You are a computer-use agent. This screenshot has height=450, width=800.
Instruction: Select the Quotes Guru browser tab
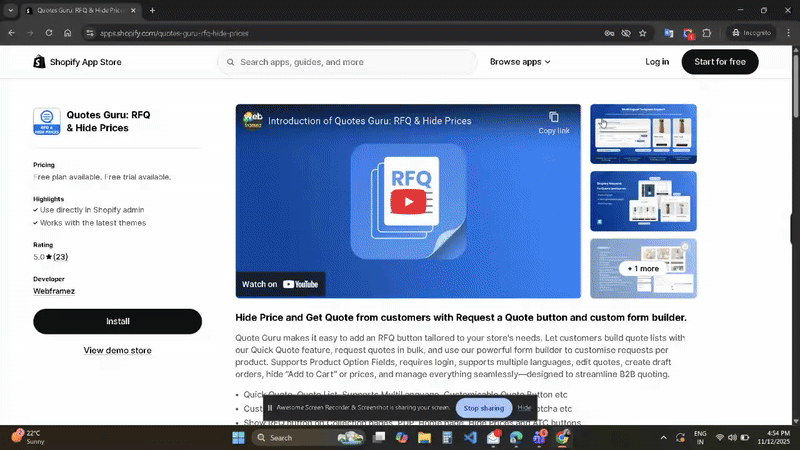(80, 10)
